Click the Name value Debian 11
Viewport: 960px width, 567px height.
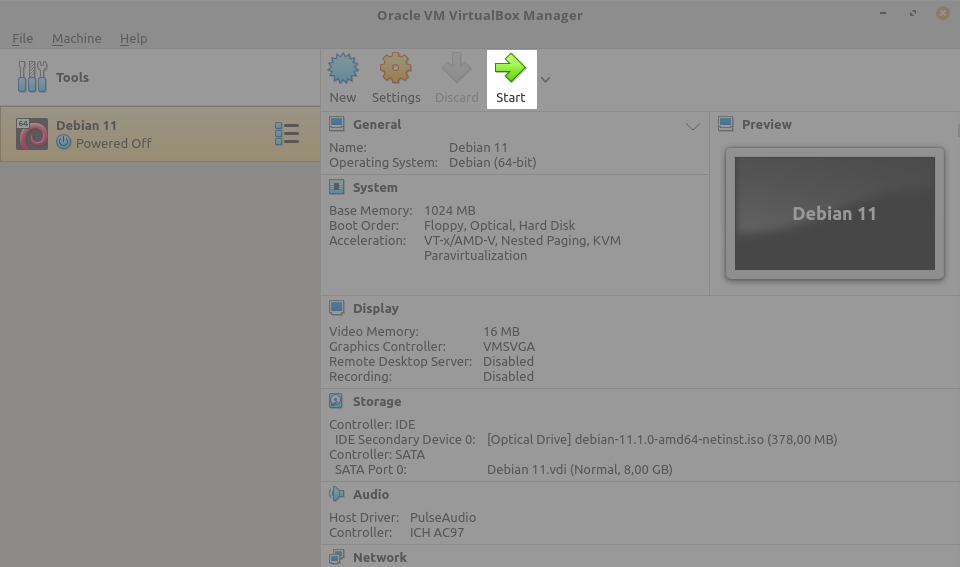point(478,148)
